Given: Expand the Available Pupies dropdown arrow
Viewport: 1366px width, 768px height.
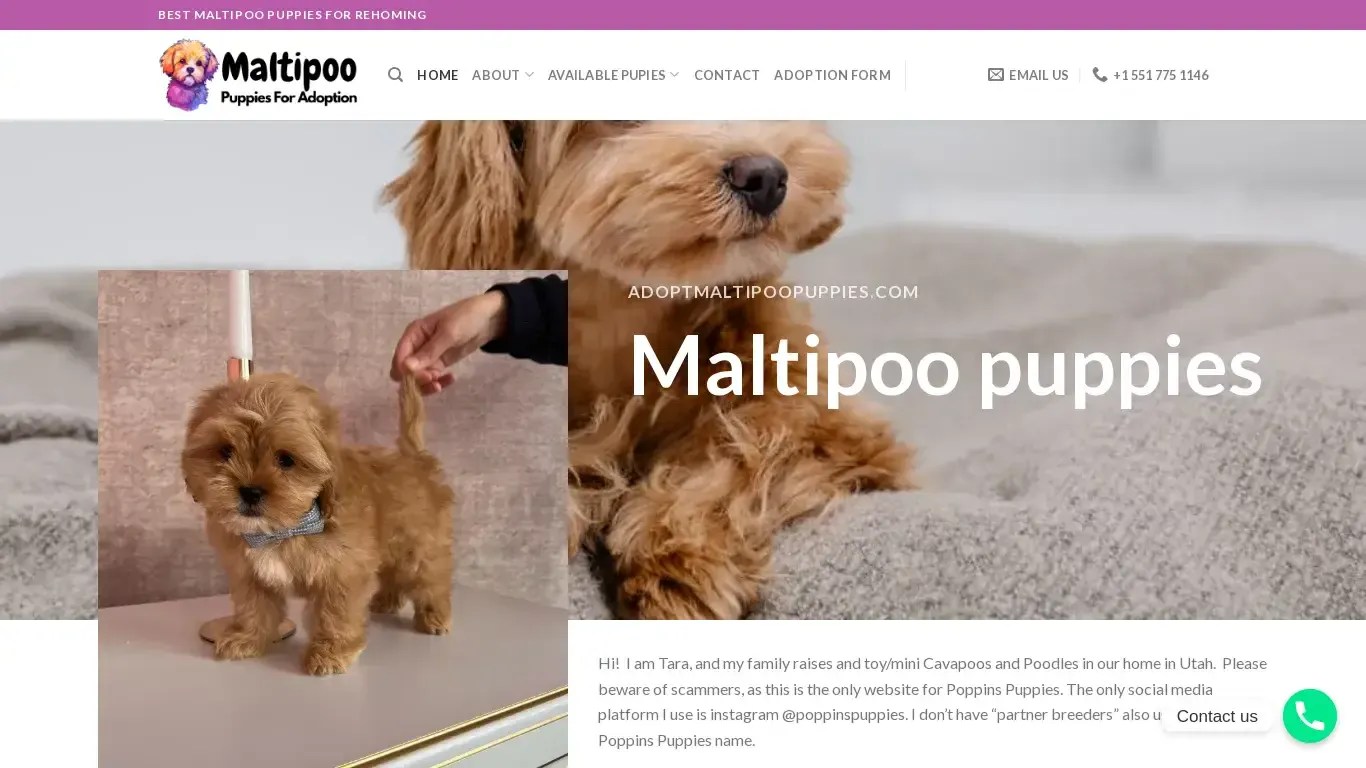Looking at the screenshot, I should (x=674, y=75).
